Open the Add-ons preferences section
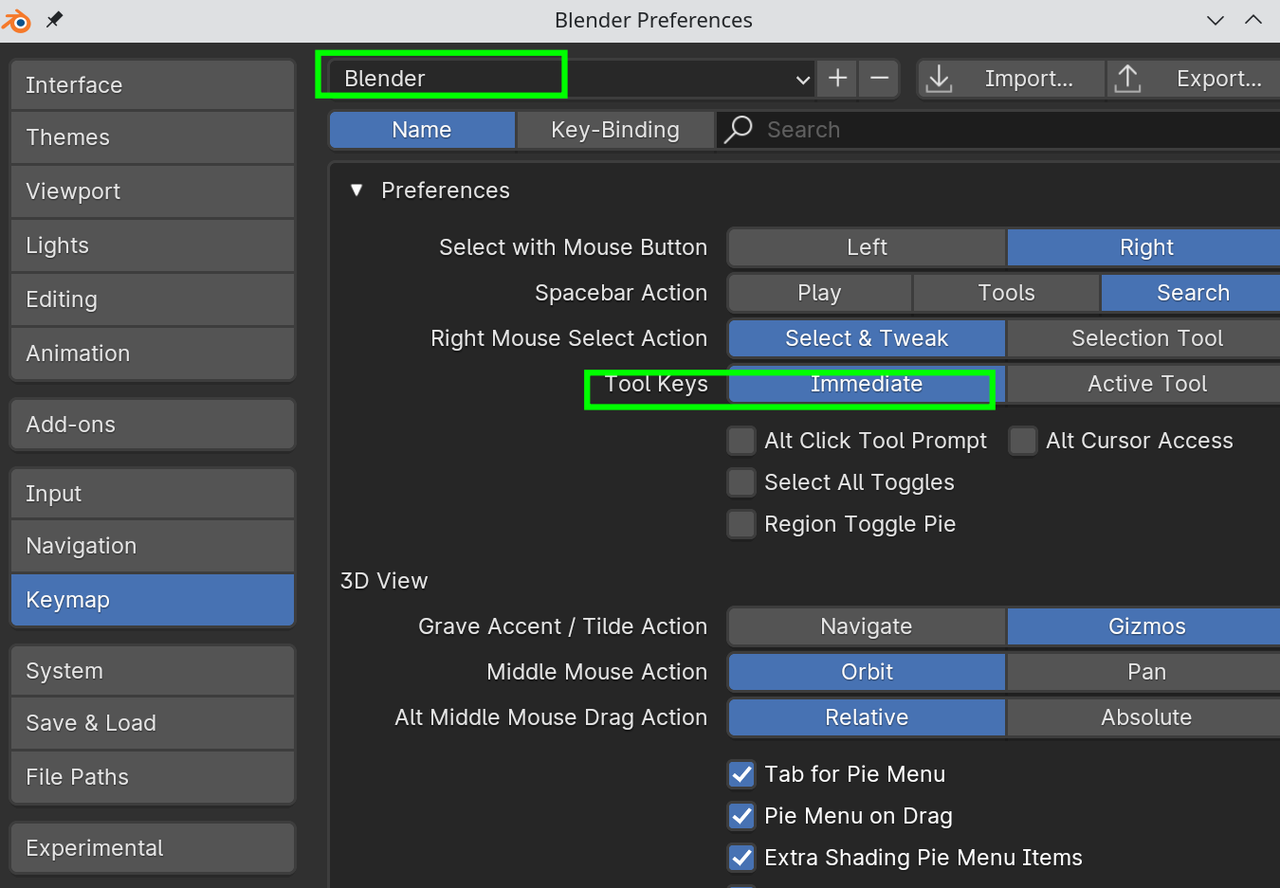Image resolution: width=1280 pixels, height=888 pixels. 153,425
